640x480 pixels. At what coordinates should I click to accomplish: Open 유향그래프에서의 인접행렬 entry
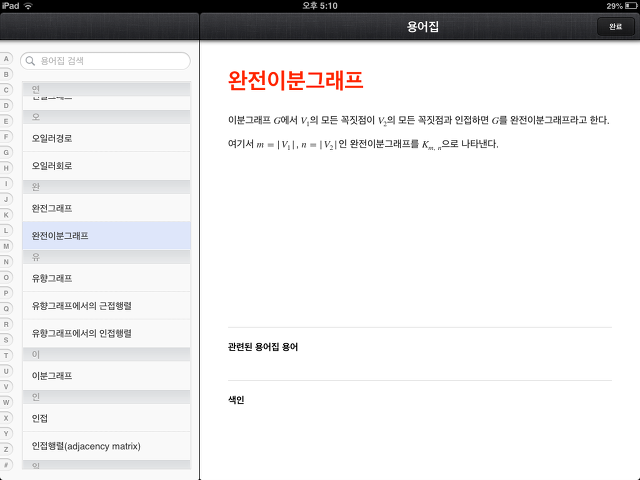tap(107, 333)
